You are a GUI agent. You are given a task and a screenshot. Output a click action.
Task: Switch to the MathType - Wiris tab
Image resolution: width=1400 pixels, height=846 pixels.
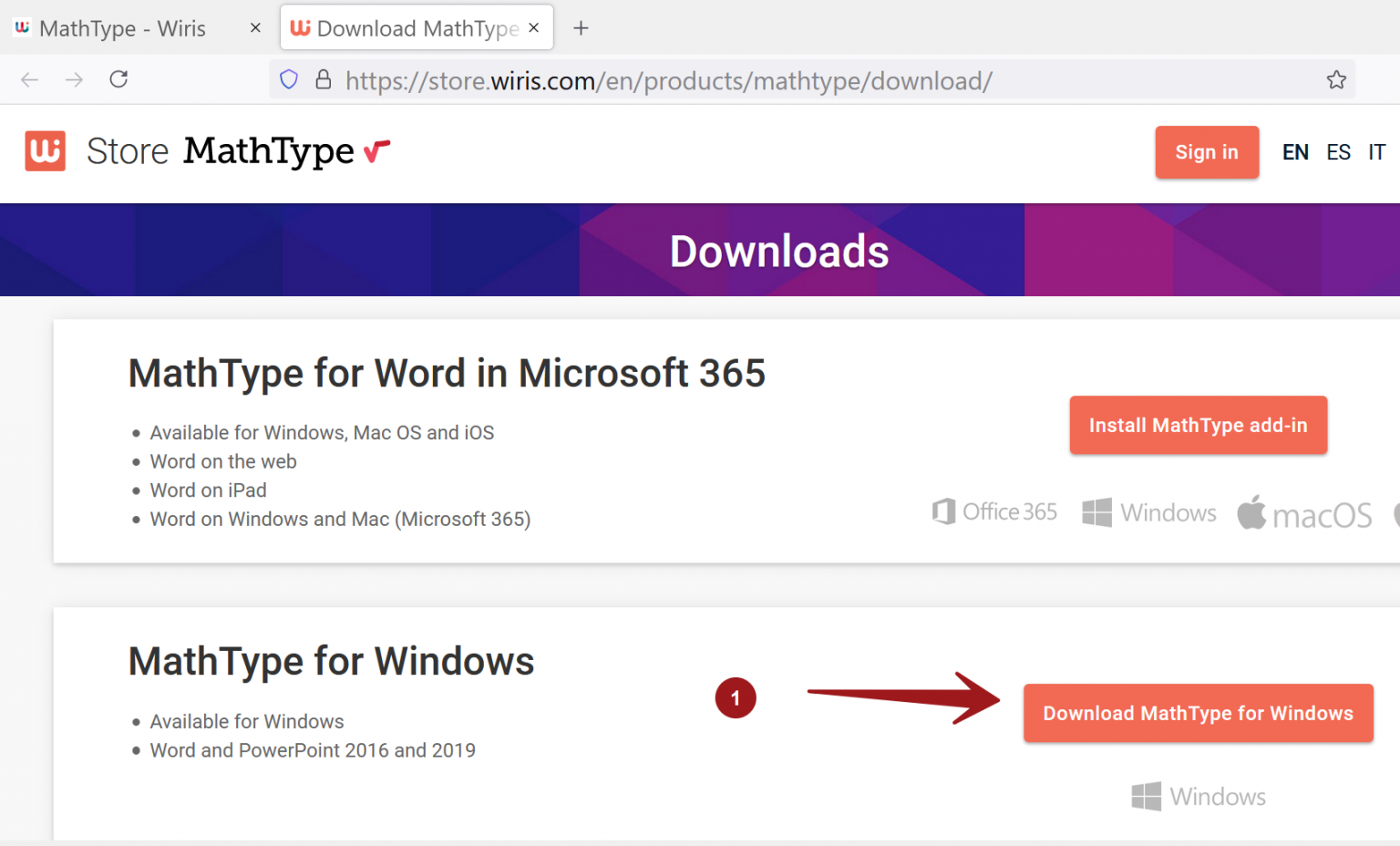tap(123, 27)
